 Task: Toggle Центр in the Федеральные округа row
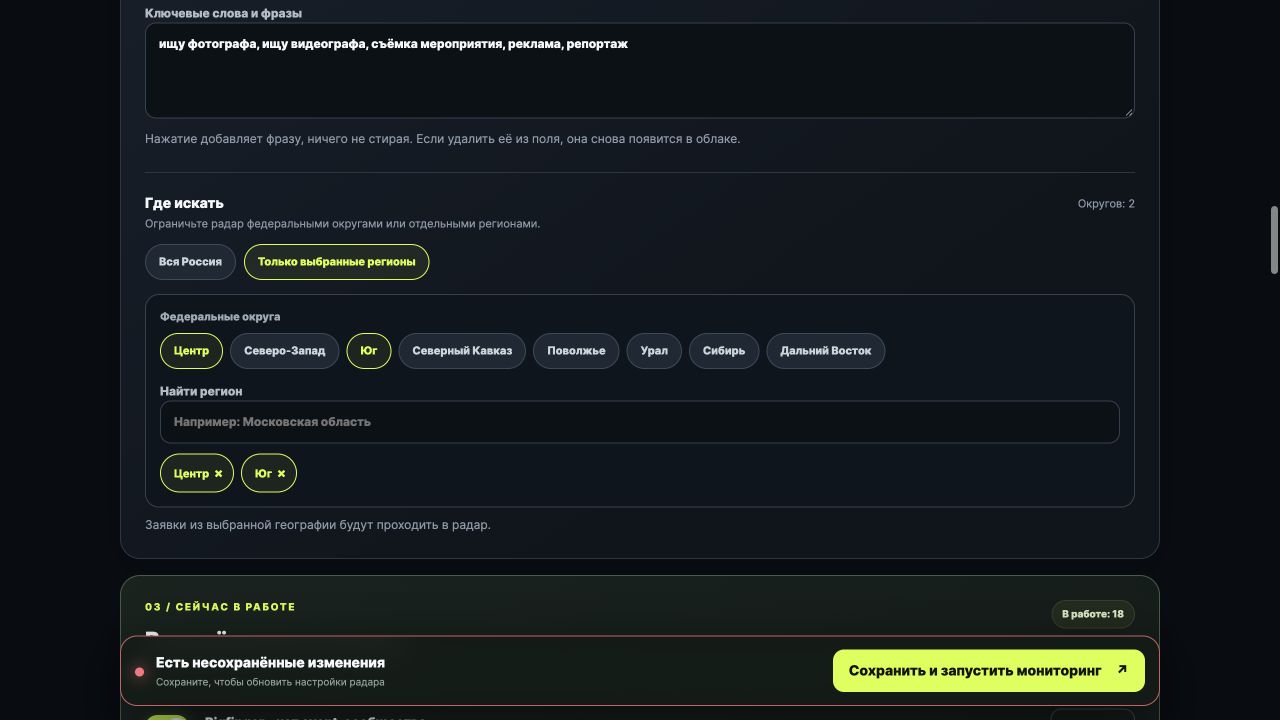click(191, 351)
